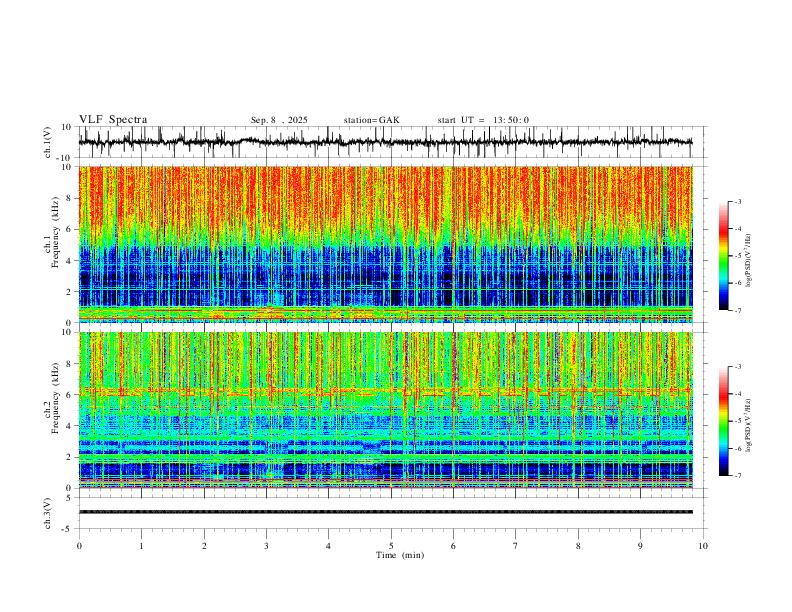The width and height of the screenshot is (792, 612).
Task: Click the "8" tick on the time axis
Action: tap(578, 546)
